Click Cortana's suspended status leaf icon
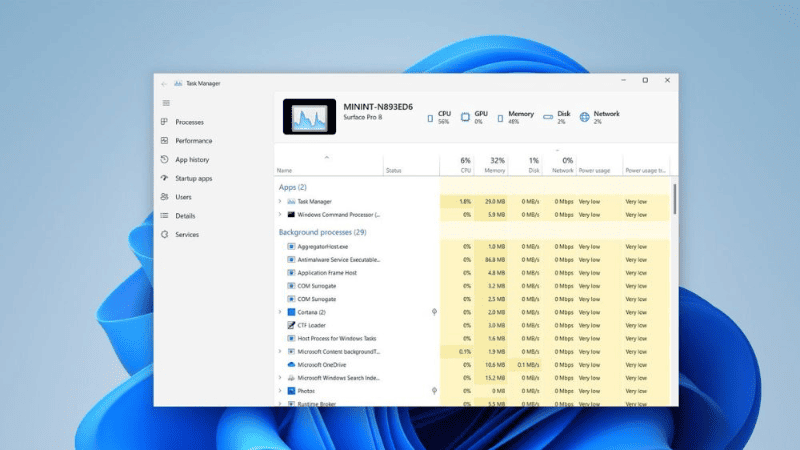 [434, 312]
